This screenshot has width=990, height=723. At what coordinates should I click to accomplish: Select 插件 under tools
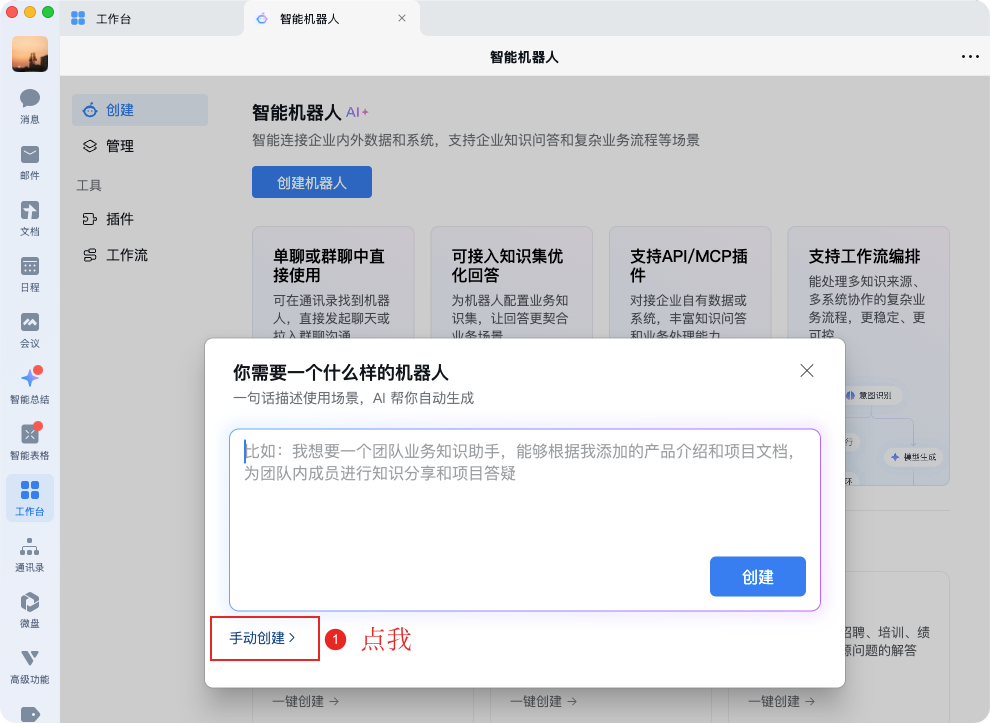[119, 219]
